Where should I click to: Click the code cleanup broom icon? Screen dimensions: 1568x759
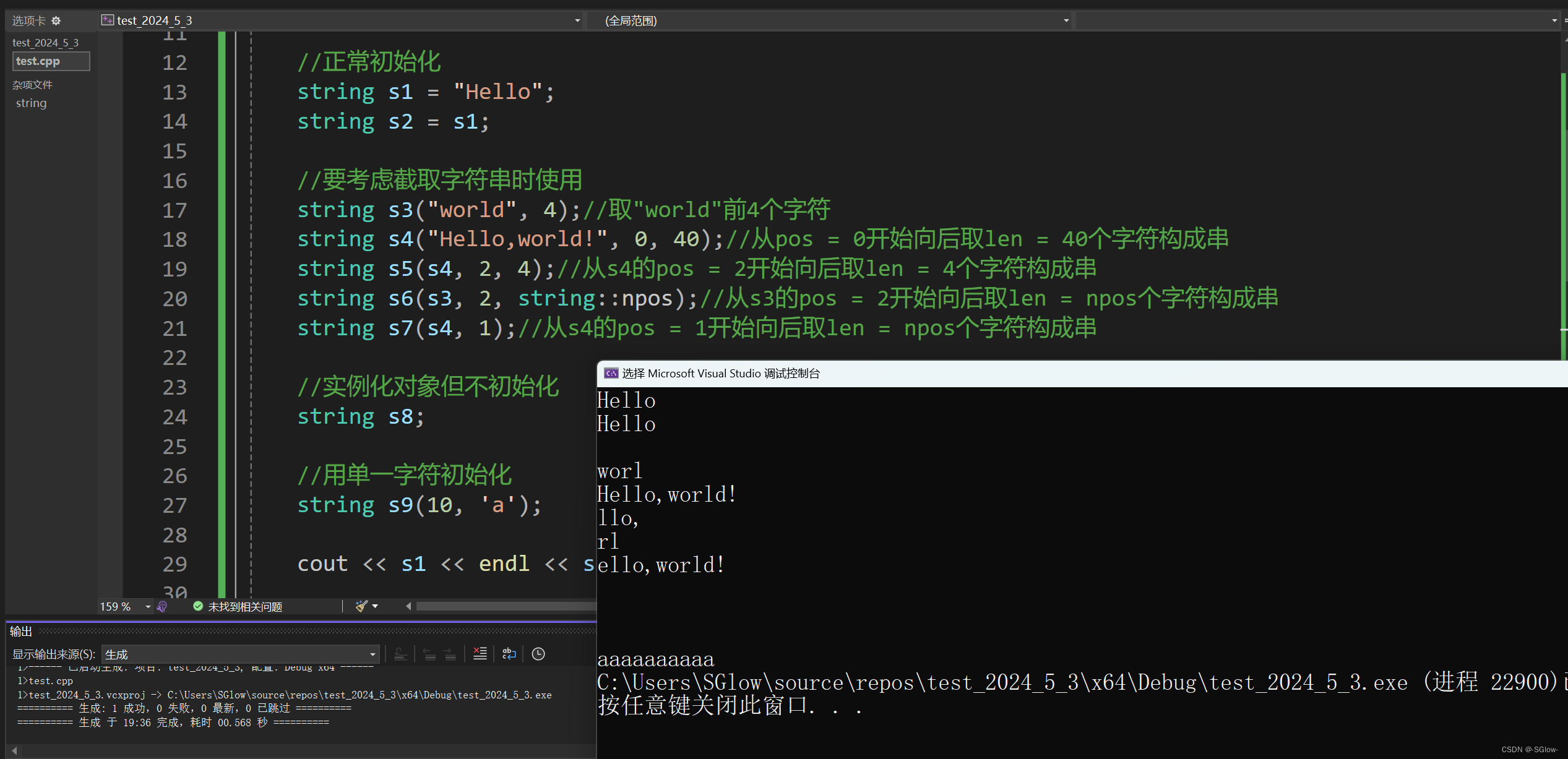[361, 606]
